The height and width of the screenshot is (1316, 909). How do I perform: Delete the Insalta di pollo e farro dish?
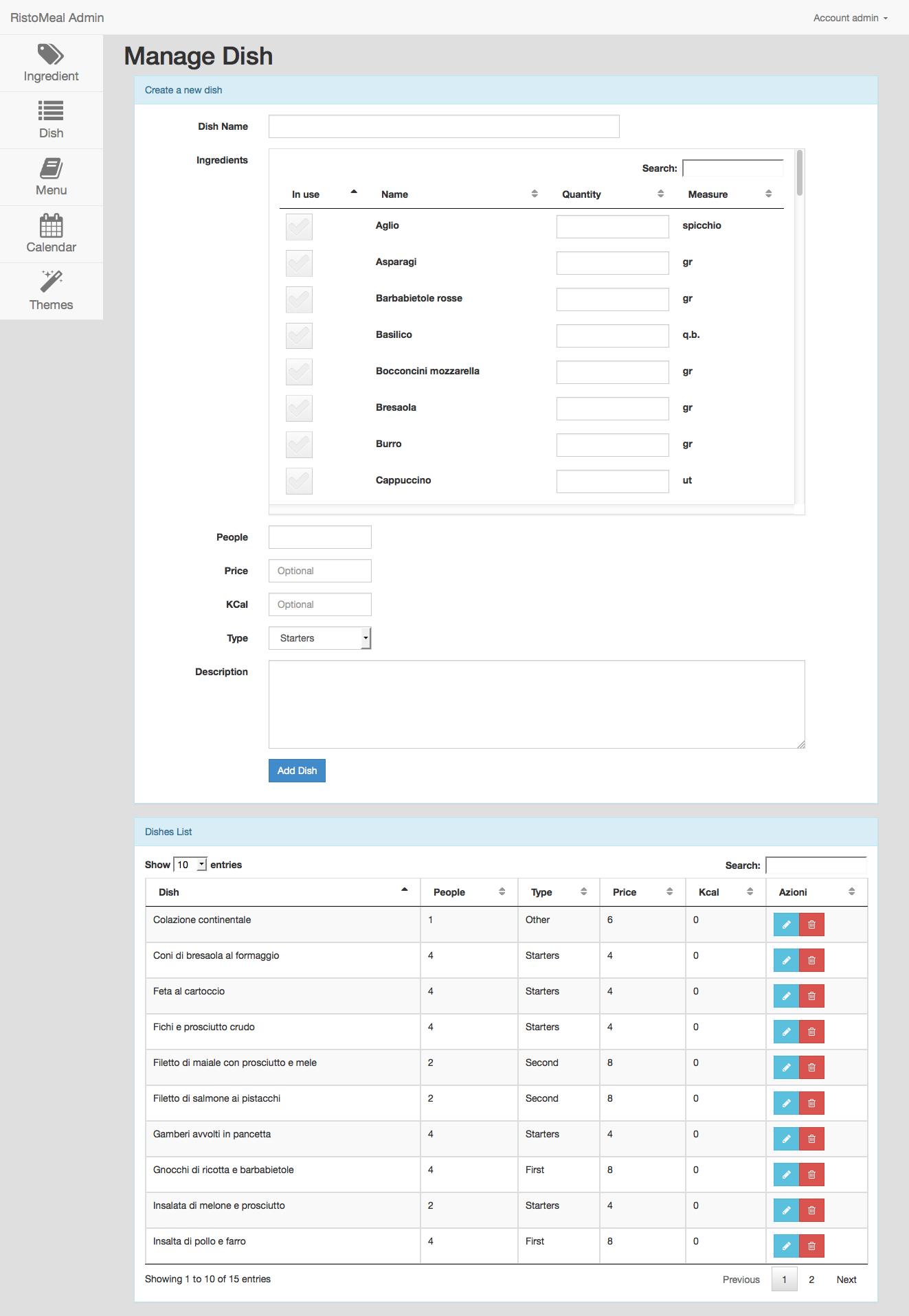(x=811, y=1246)
